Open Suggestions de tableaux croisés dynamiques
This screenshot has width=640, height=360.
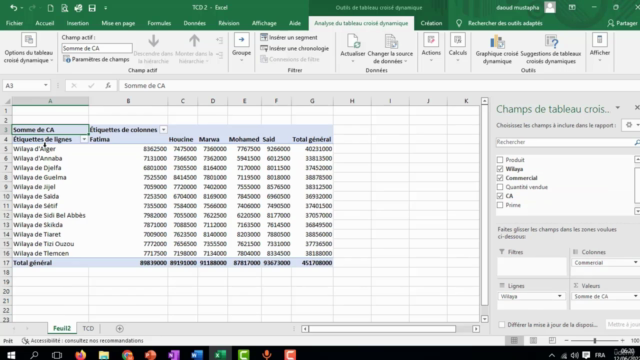pos(551,49)
